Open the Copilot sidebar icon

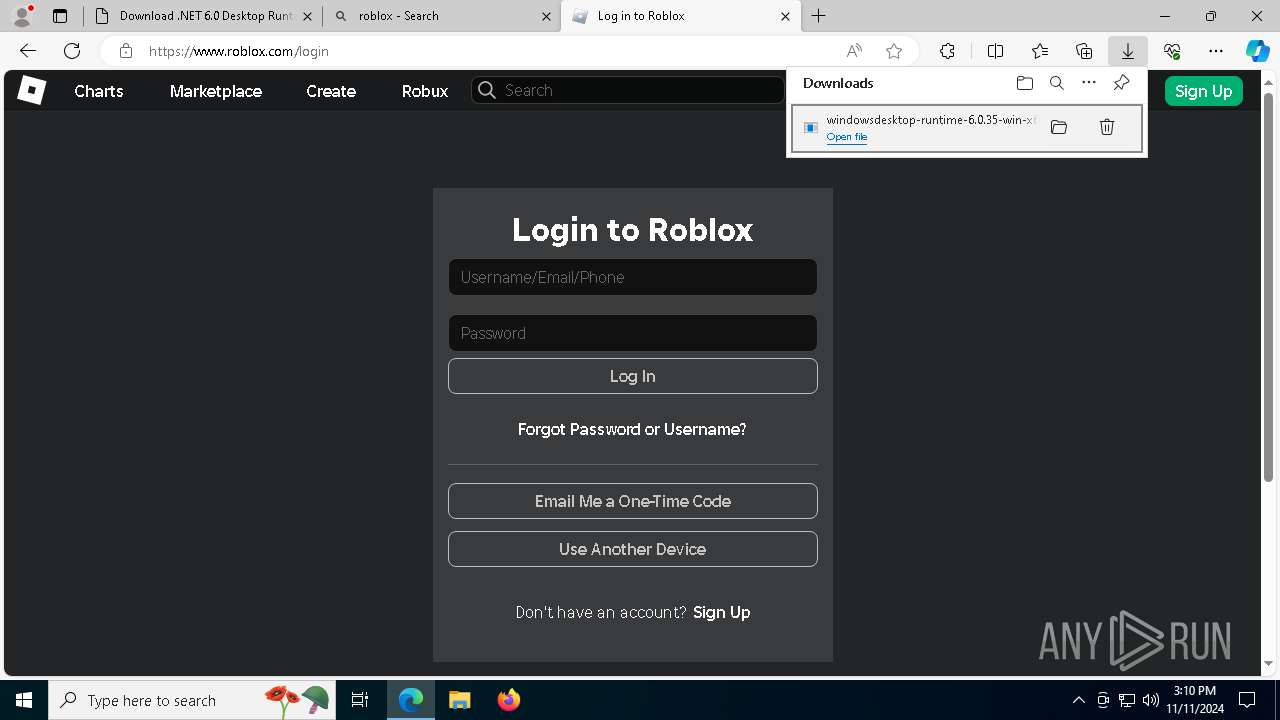(1257, 51)
